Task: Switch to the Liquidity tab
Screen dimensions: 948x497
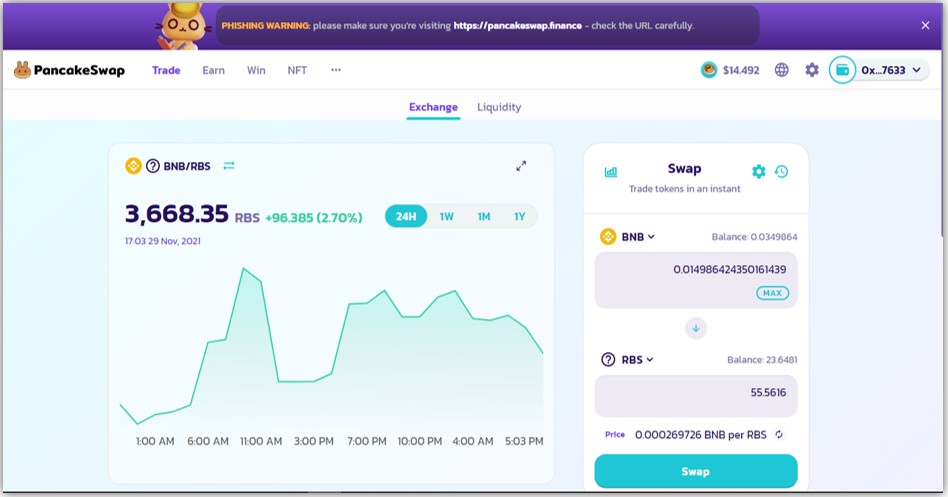Action: pyautogui.click(x=499, y=107)
